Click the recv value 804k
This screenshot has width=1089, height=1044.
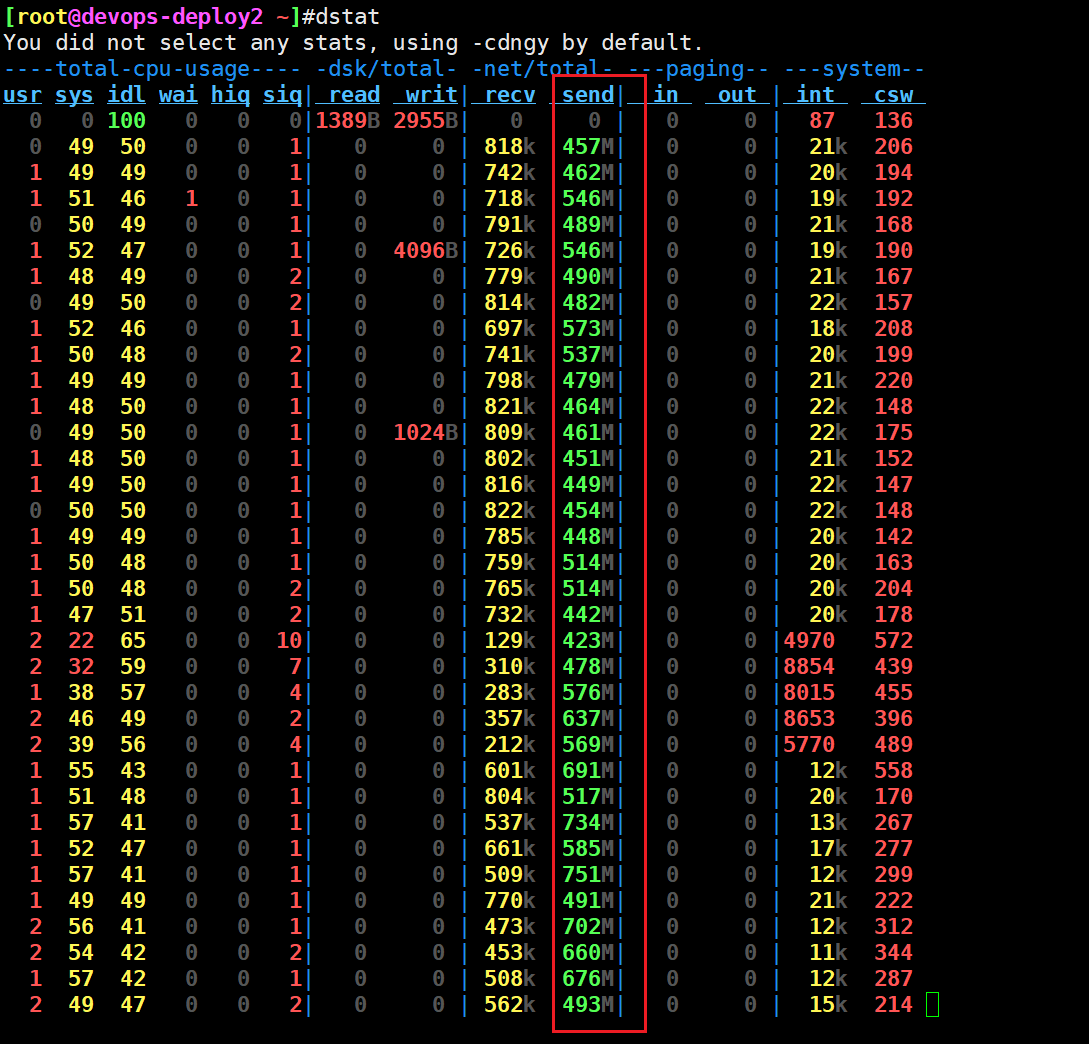tap(510, 797)
